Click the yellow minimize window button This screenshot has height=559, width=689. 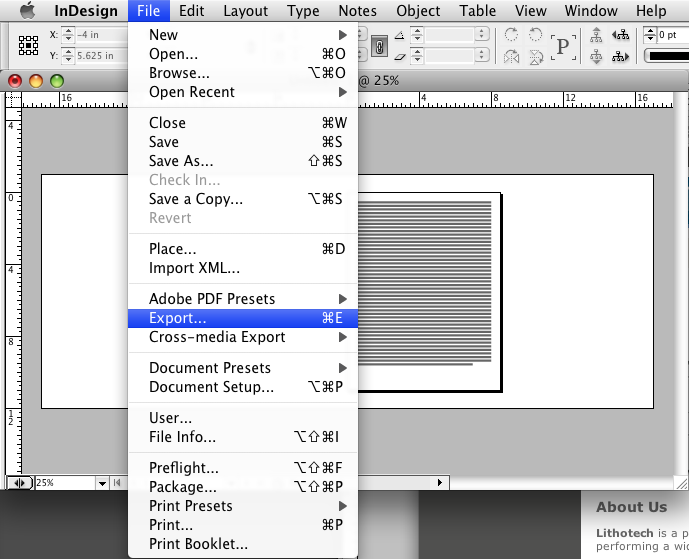click(x=36, y=81)
